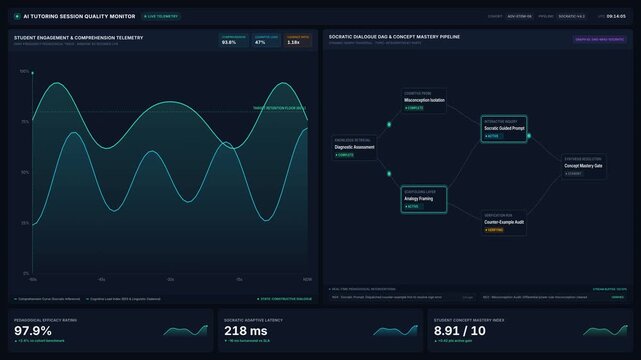Click the purple badge in DAG panel header
This screenshot has width=641, height=360.
[599, 39]
